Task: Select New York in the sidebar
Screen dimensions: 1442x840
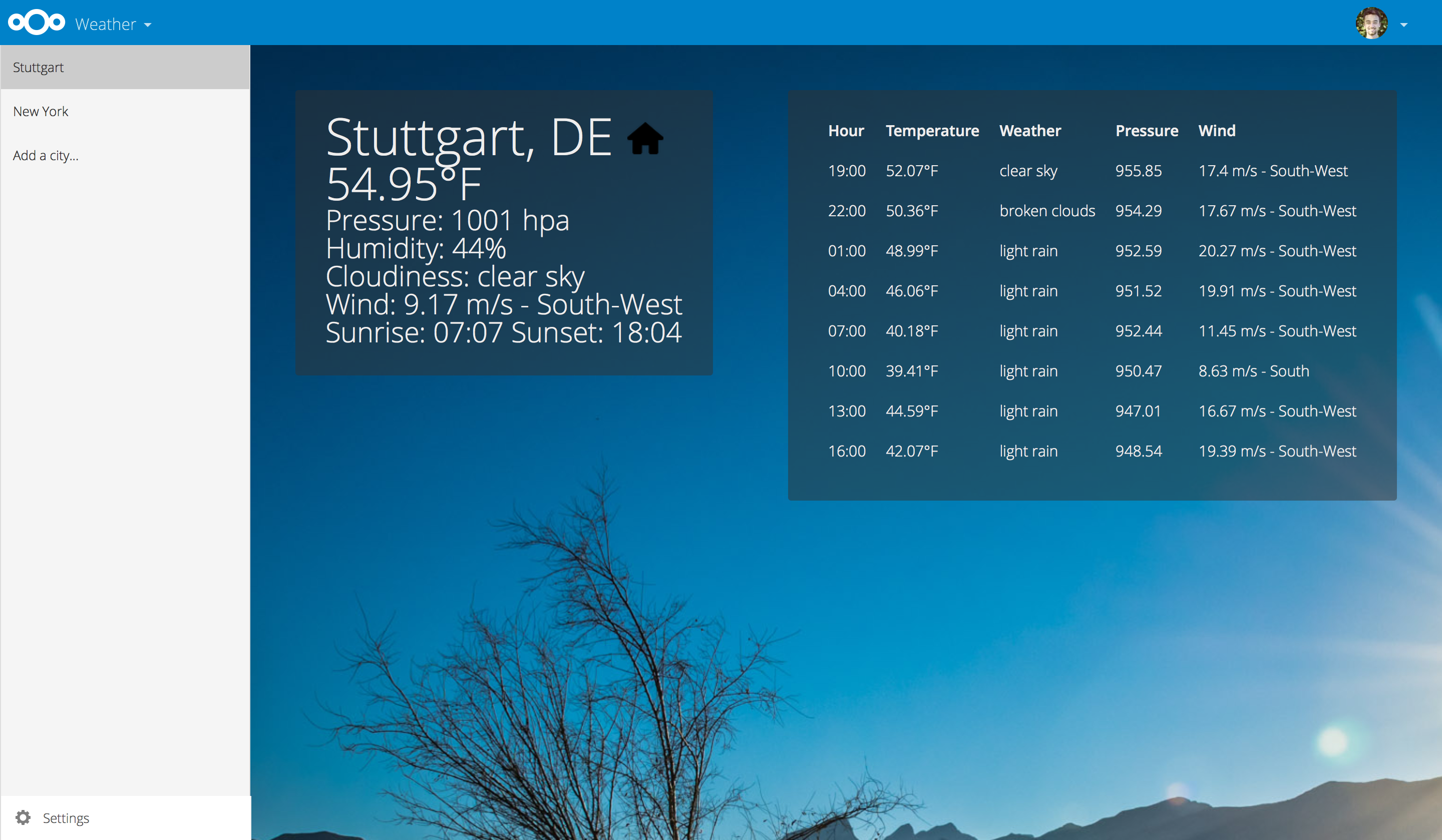Action: coord(41,111)
